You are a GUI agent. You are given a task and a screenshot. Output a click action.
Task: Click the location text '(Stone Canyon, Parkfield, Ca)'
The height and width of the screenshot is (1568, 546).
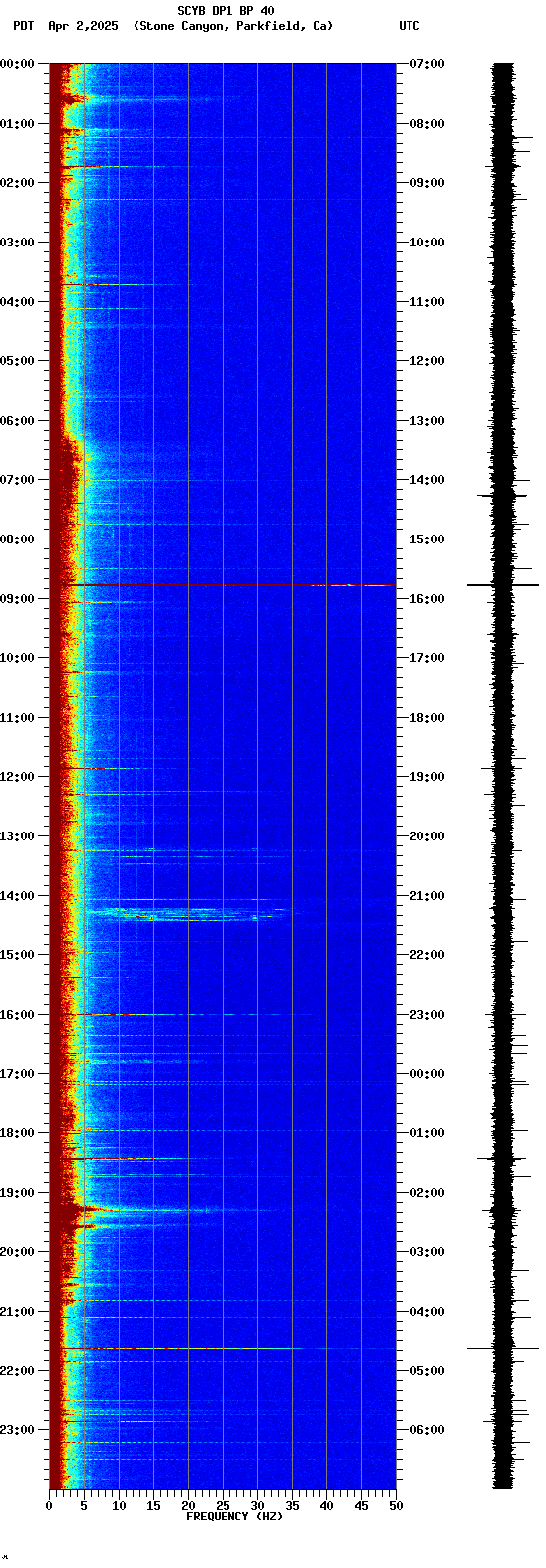point(233,26)
